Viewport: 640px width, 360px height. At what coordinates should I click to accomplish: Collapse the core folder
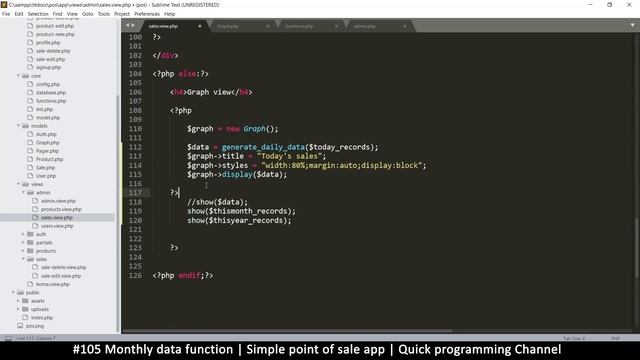tap(18, 76)
